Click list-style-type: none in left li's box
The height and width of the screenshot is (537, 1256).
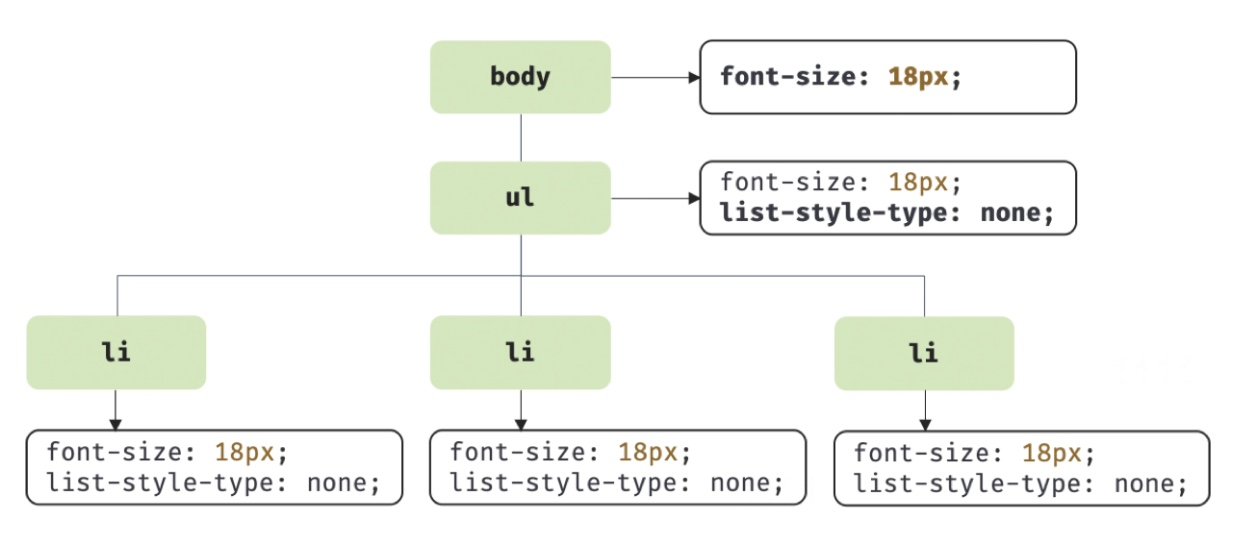point(214,484)
